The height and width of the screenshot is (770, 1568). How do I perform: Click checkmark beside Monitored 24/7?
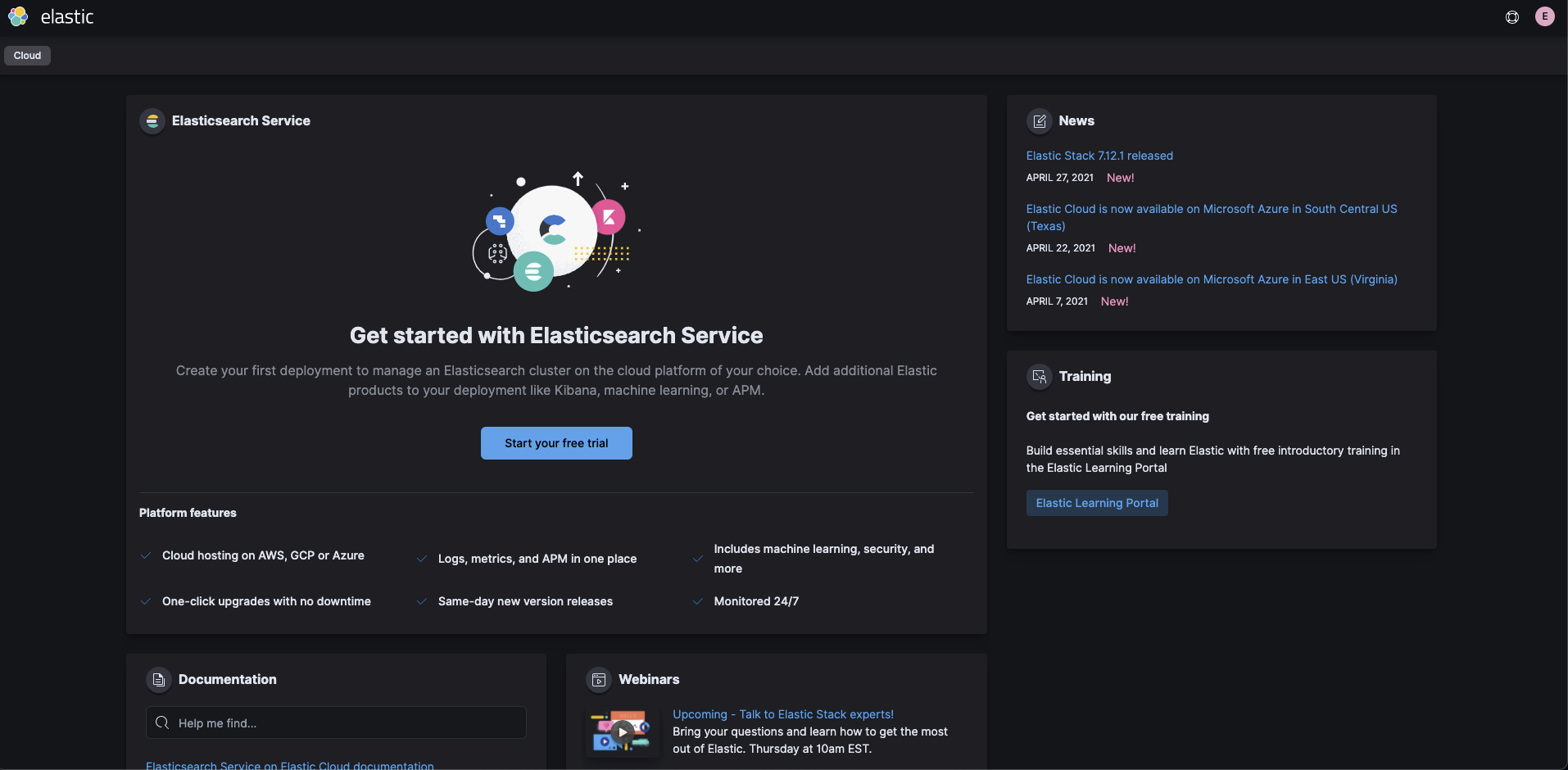[698, 601]
